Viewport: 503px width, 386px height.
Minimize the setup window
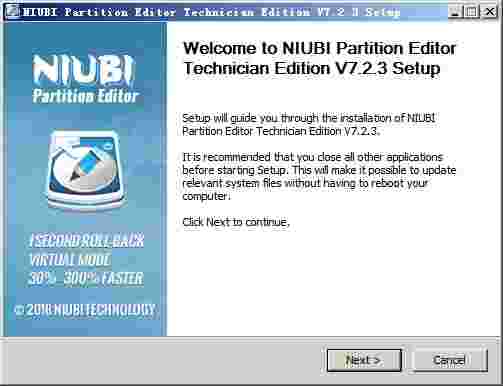point(455,12)
